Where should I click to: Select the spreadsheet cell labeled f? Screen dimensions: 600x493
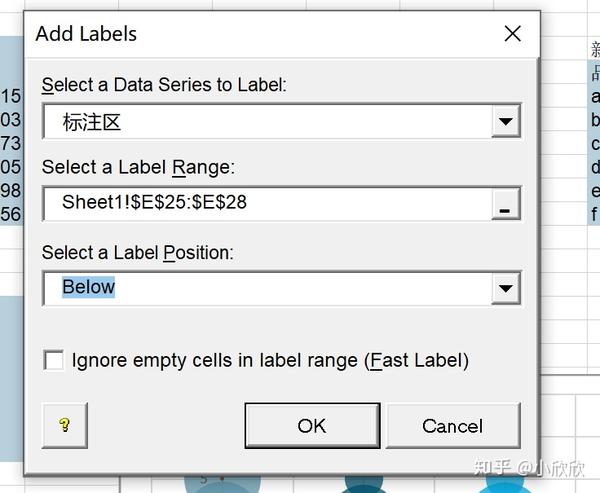tap(594, 214)
